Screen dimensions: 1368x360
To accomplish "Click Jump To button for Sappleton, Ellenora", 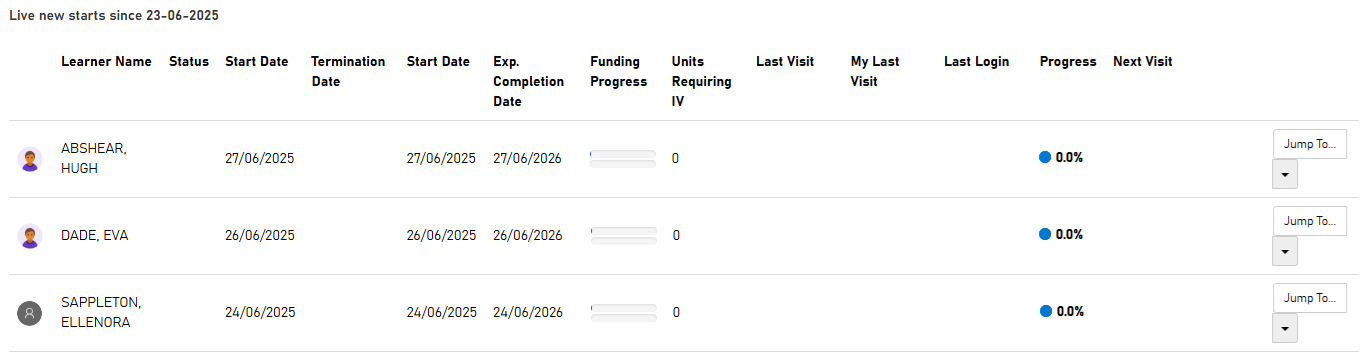I will 1310,298.
